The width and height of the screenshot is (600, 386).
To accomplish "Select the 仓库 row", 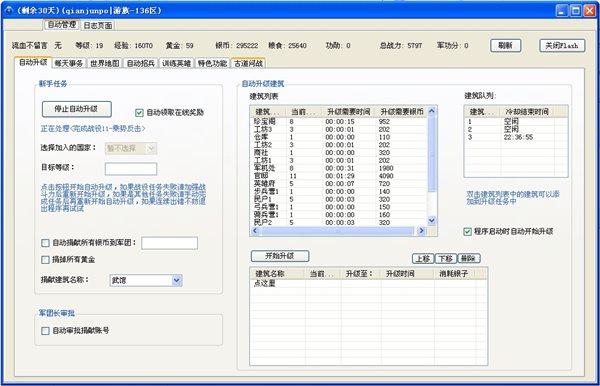I will pos(339,137).
